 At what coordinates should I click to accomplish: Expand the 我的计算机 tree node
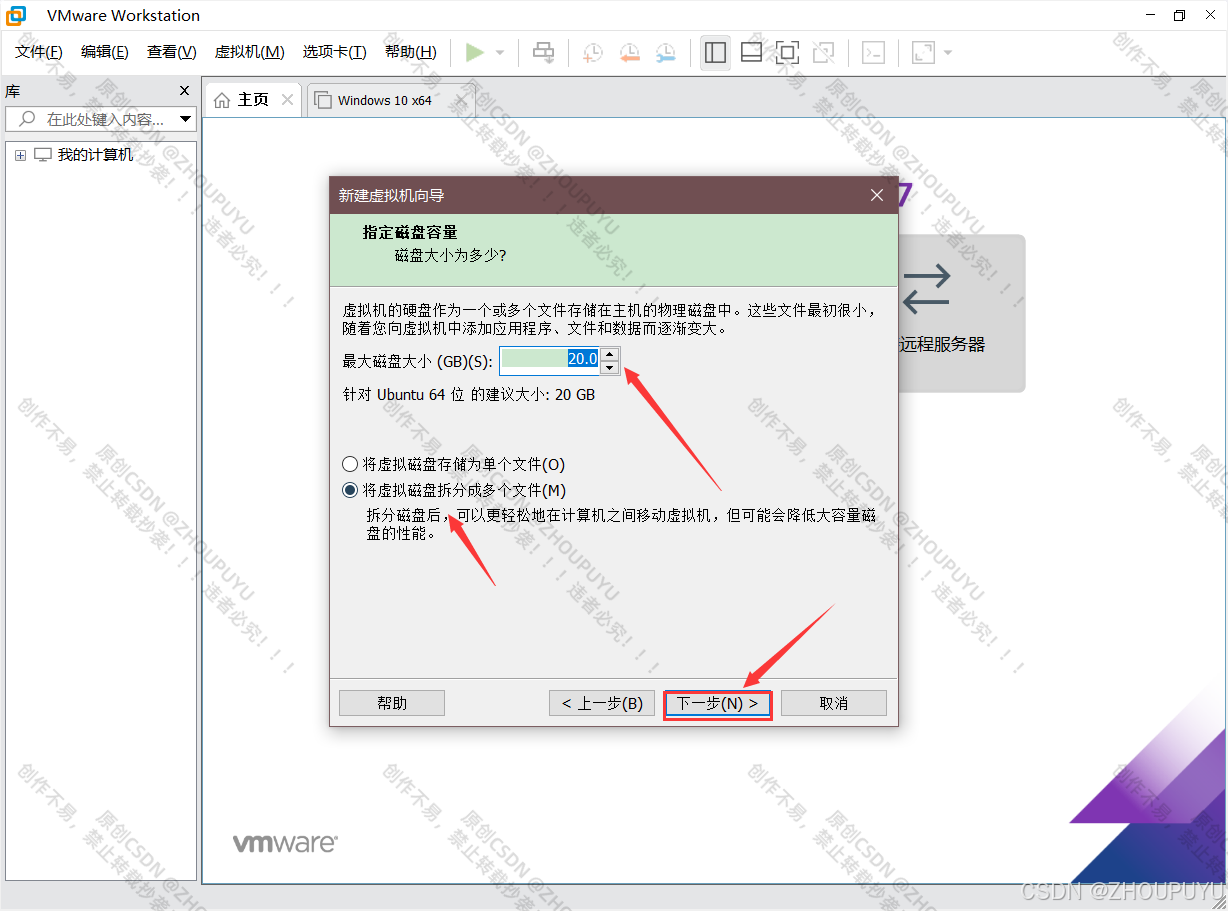coord(20,155)
